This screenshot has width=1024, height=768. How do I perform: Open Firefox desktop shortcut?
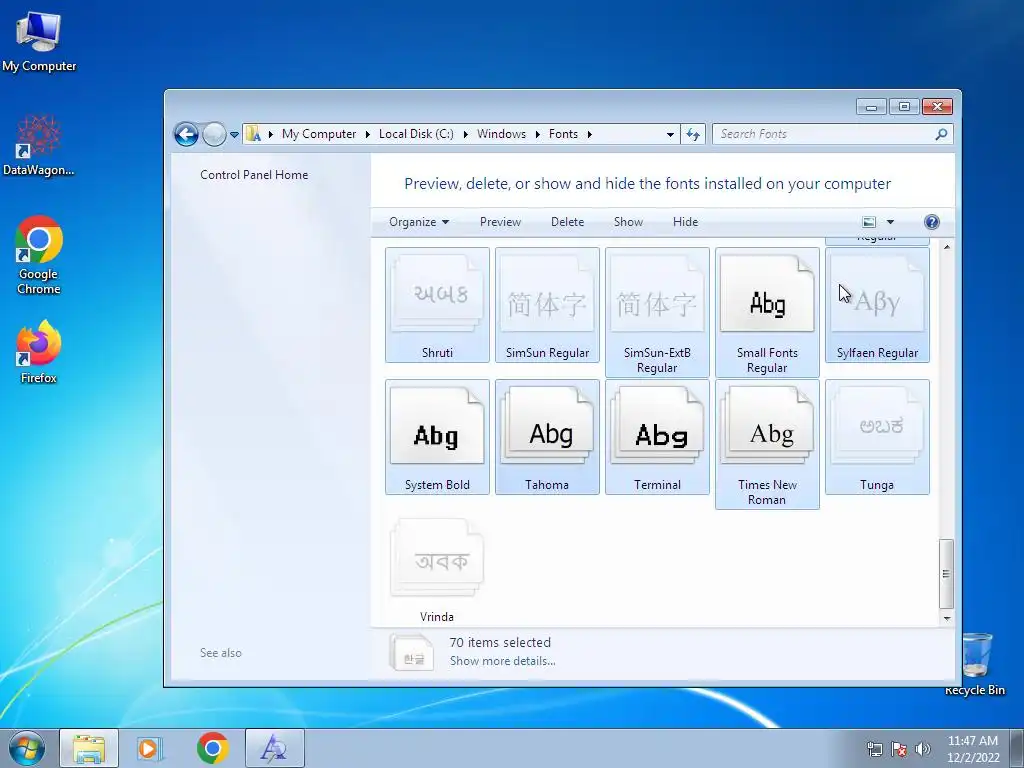39,352
